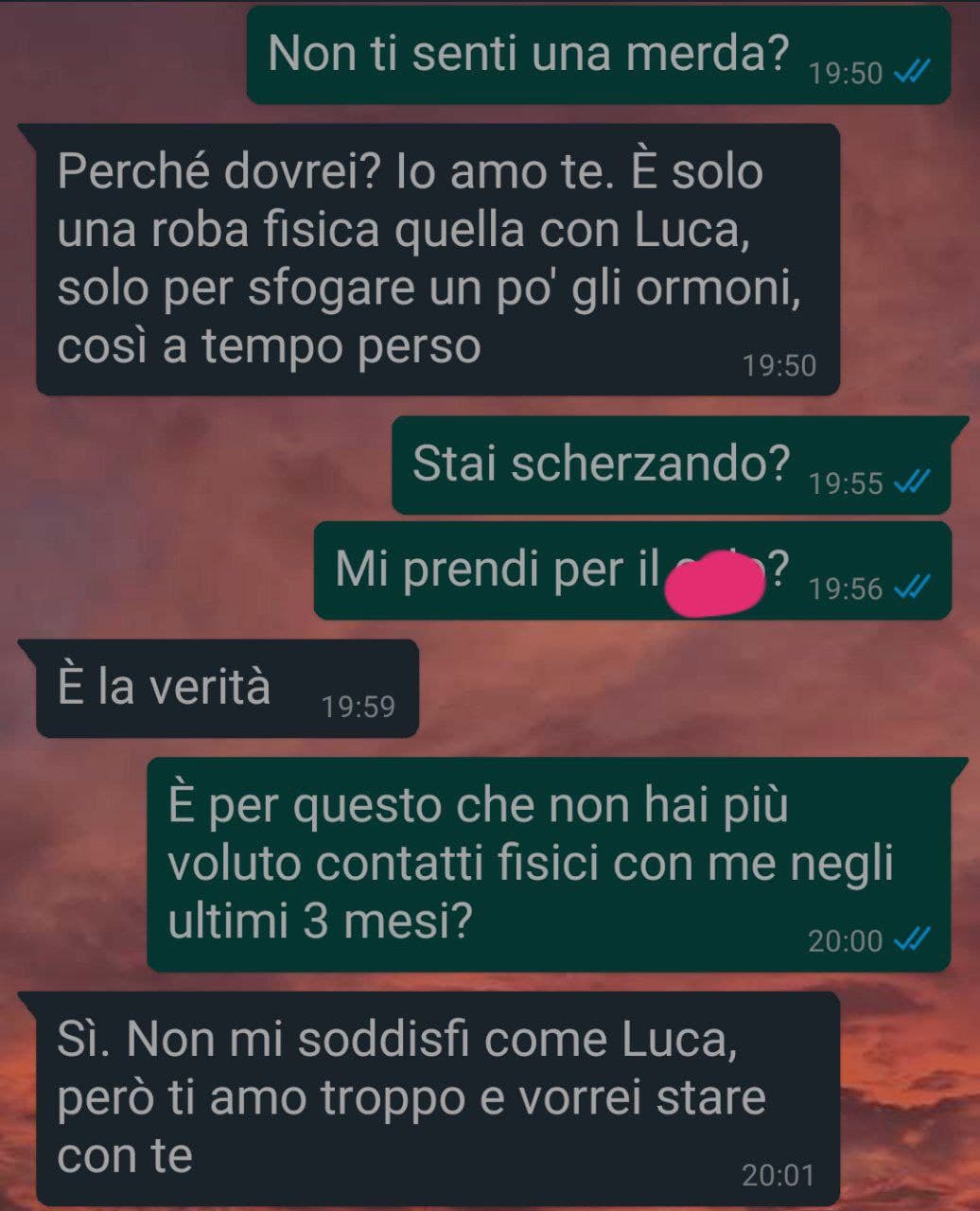The height and width of the screenshot is (1211, 980).
Task: Select the 'Non ti senti una merda?' message
Action: pyautogui.click(x=598, y=54)
